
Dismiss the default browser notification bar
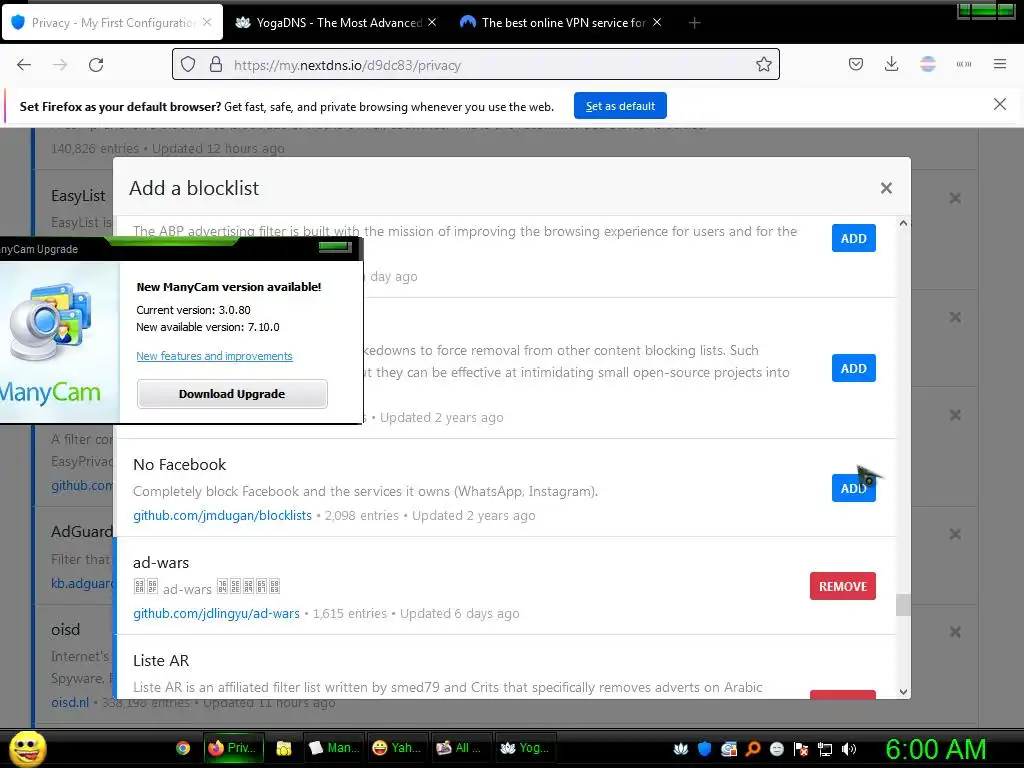coord(999,104)
